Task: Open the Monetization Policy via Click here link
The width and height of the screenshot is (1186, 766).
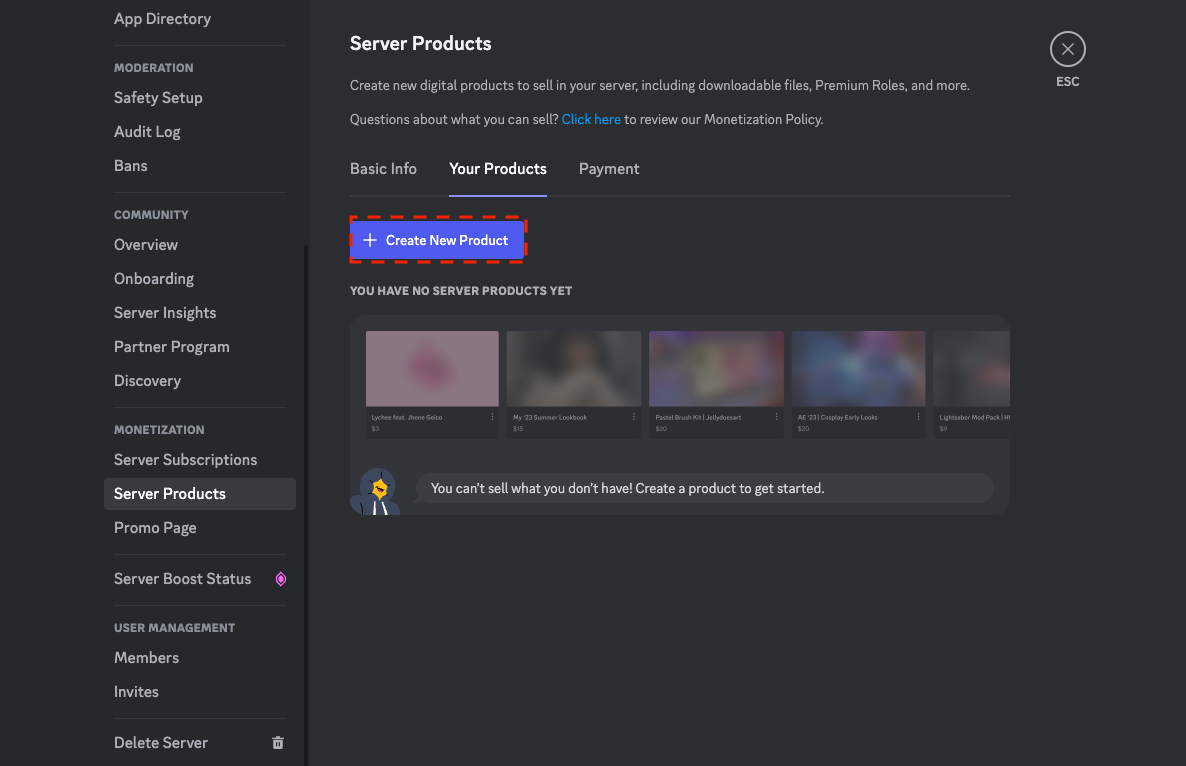Action: point(591,118)
